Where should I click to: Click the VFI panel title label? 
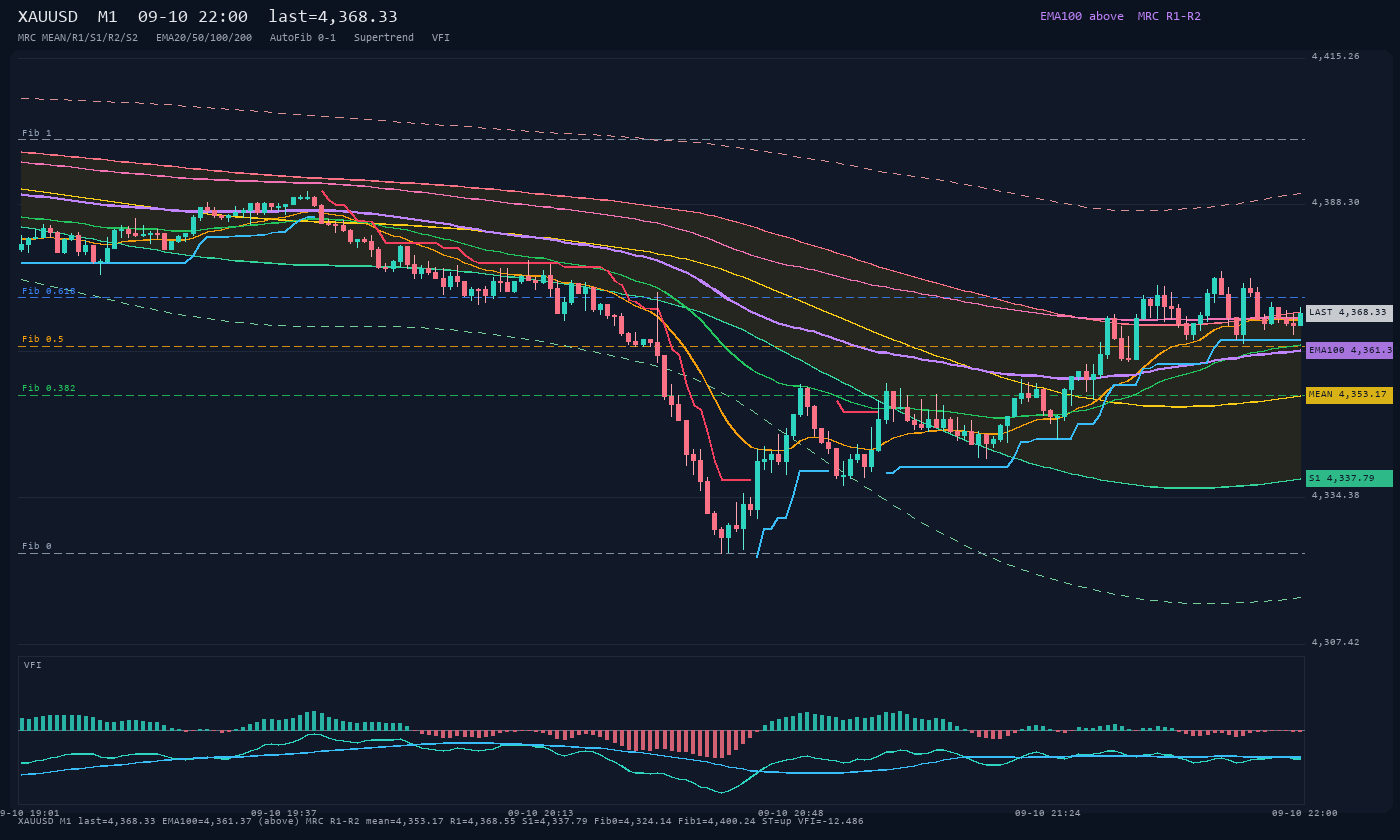tap(33, 665)
